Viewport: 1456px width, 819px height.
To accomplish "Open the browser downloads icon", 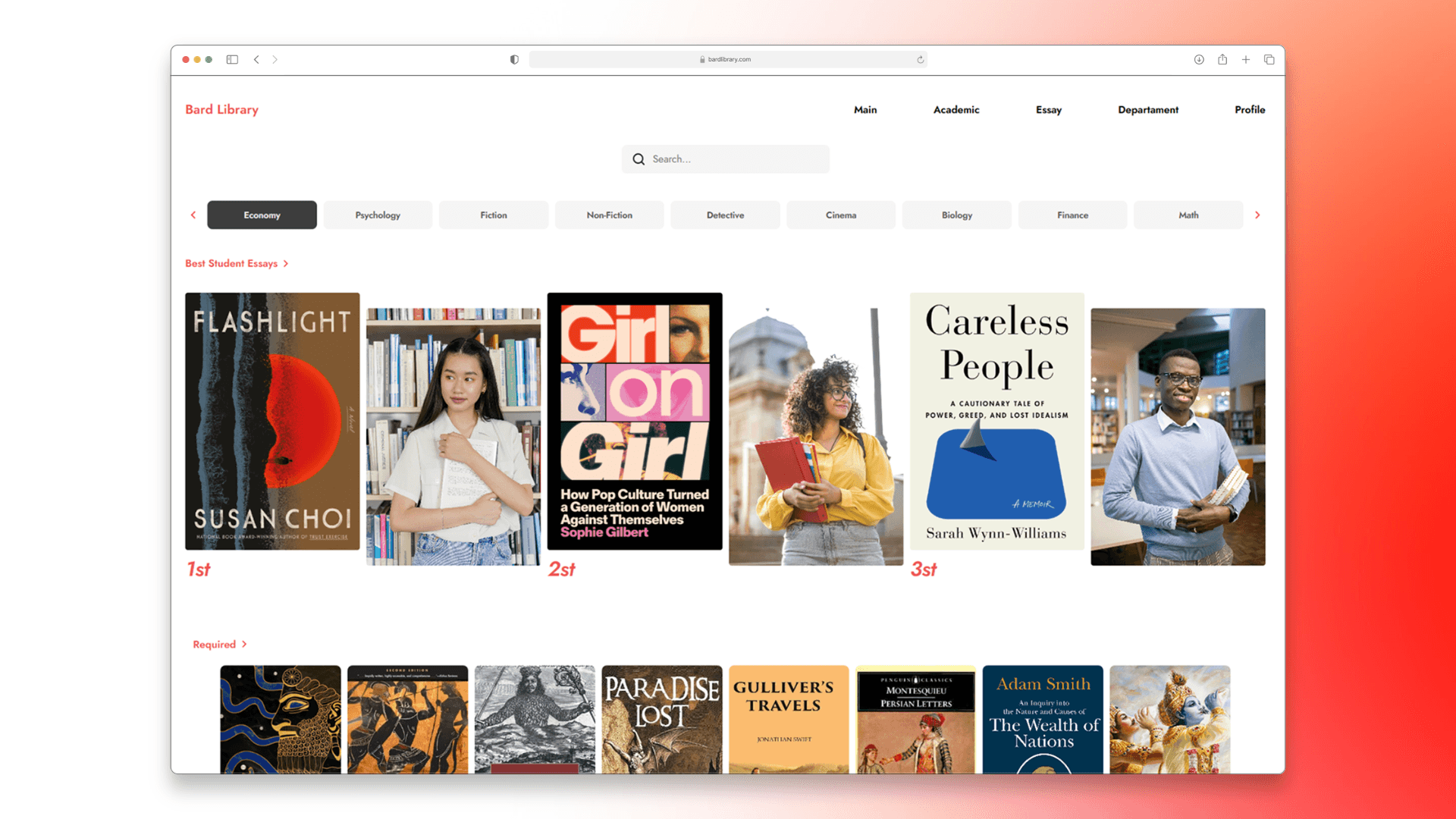I will (1199, 59).
